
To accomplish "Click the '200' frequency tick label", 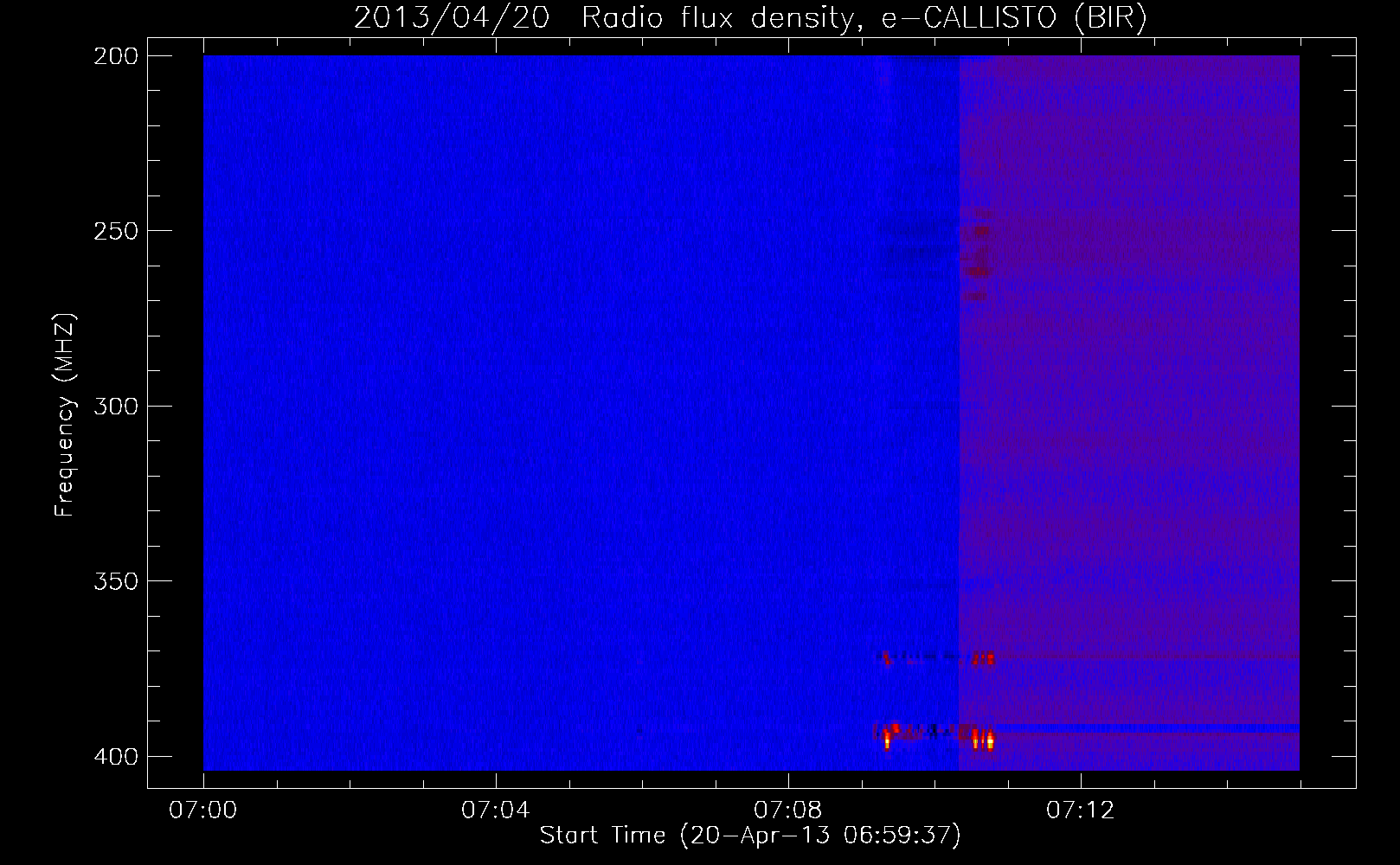I will (x=116, y=56).
